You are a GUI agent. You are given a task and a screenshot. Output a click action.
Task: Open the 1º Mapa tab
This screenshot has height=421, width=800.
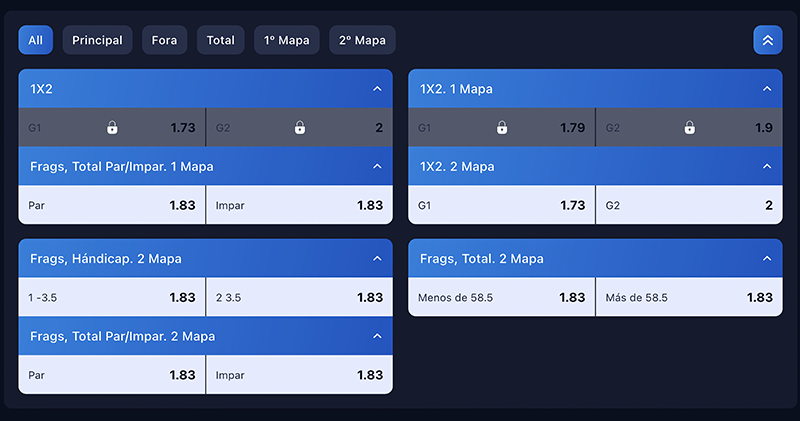[286, 40]
